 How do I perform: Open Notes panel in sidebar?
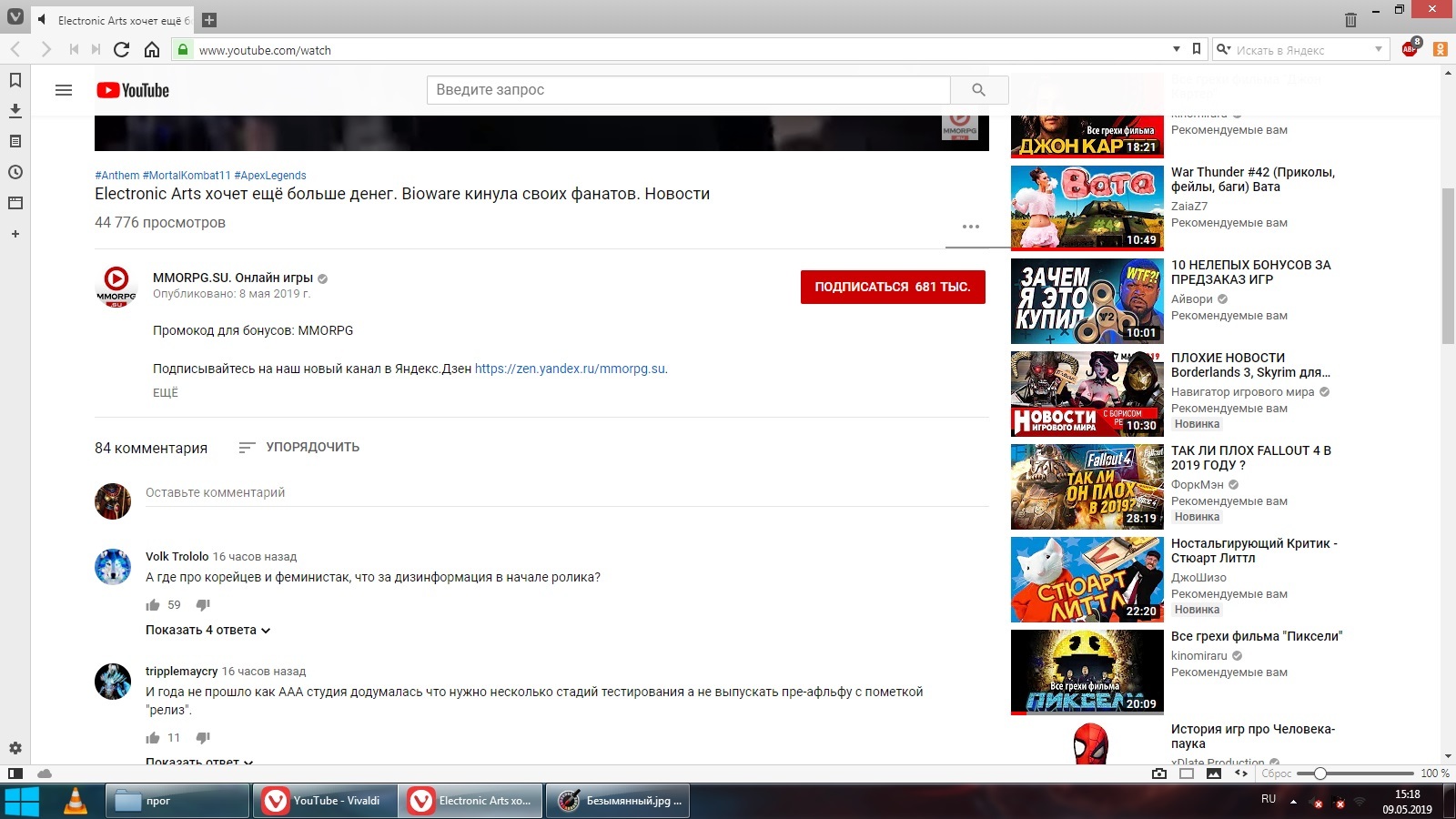click(x=15, y=141)
